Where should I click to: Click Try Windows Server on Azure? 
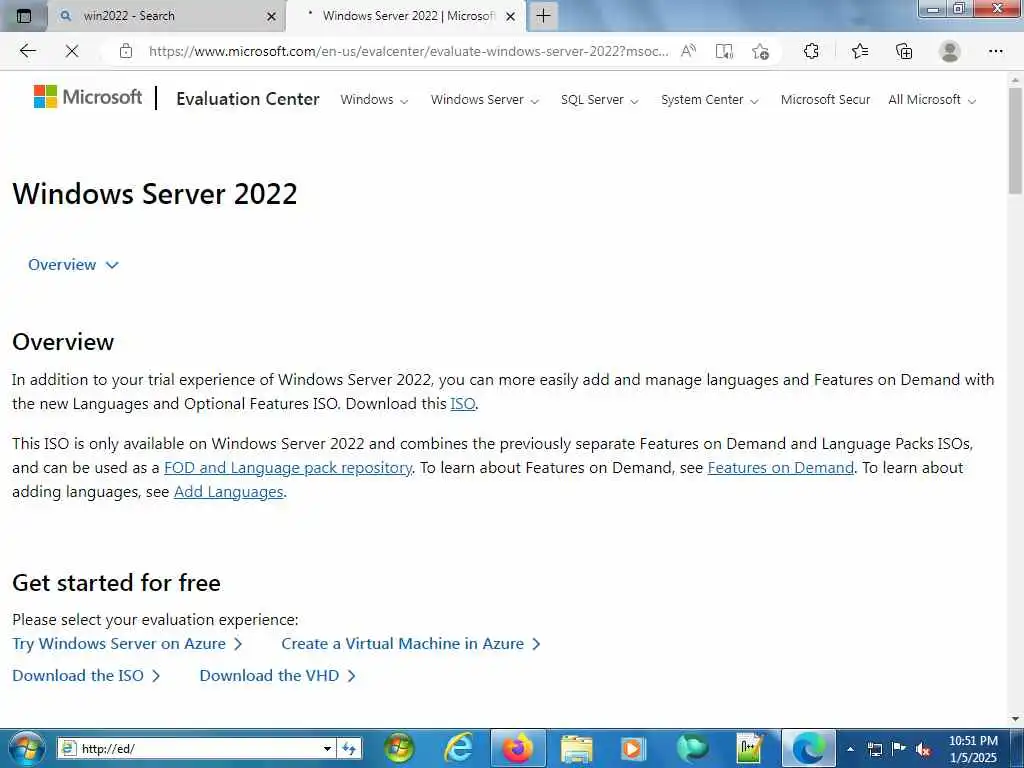point(128,644)
